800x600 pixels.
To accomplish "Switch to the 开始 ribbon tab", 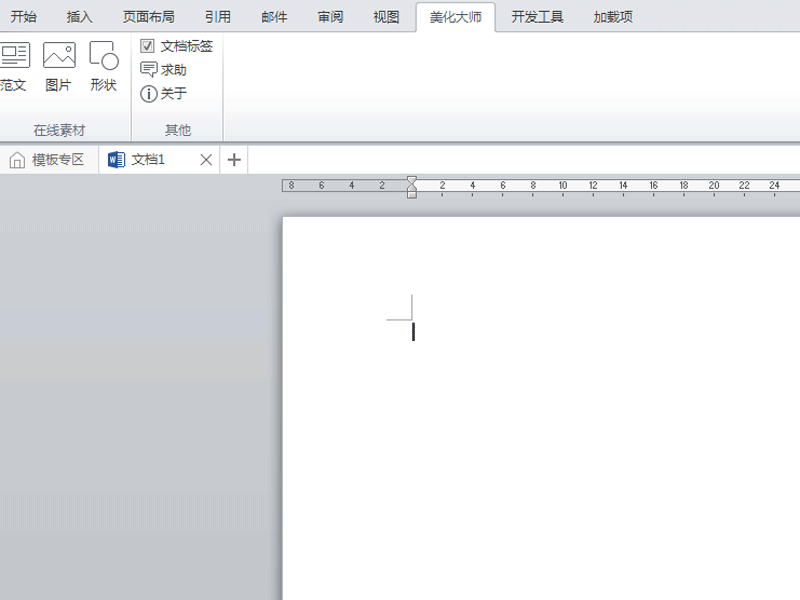I will [x=23, y=16].
